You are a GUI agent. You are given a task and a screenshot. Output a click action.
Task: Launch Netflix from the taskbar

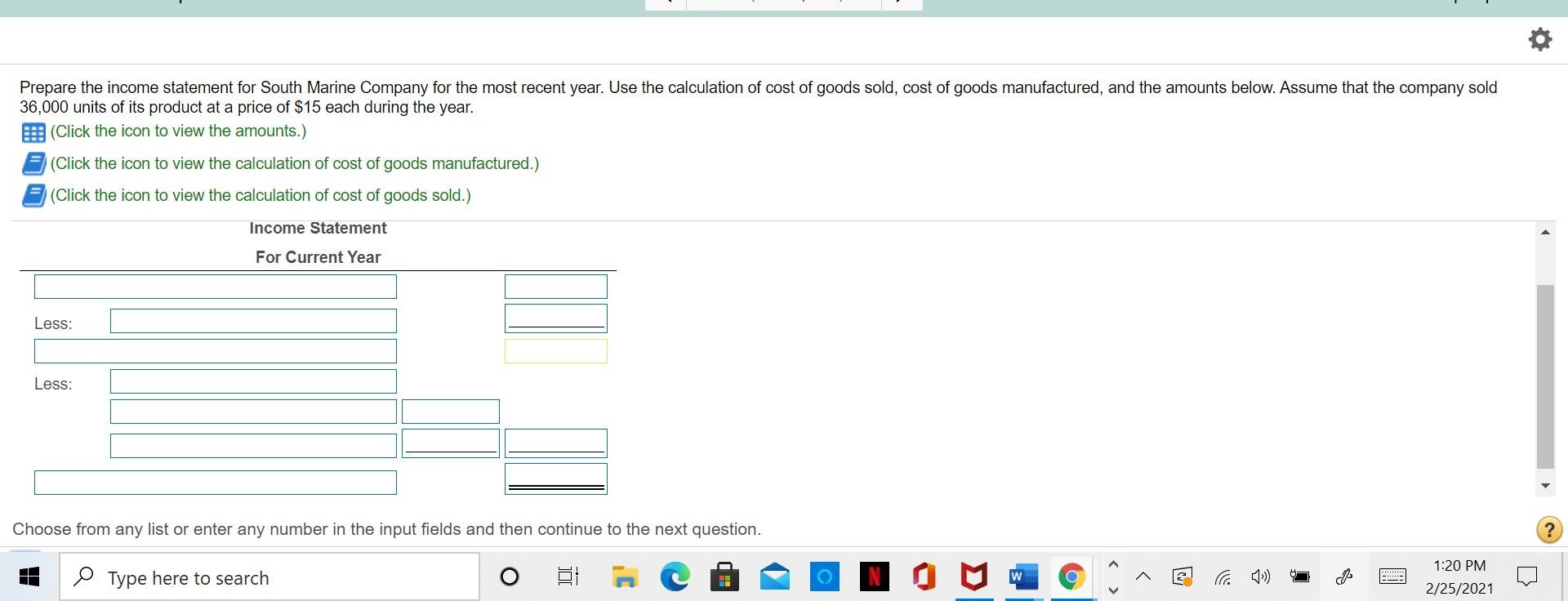(874, 577)
